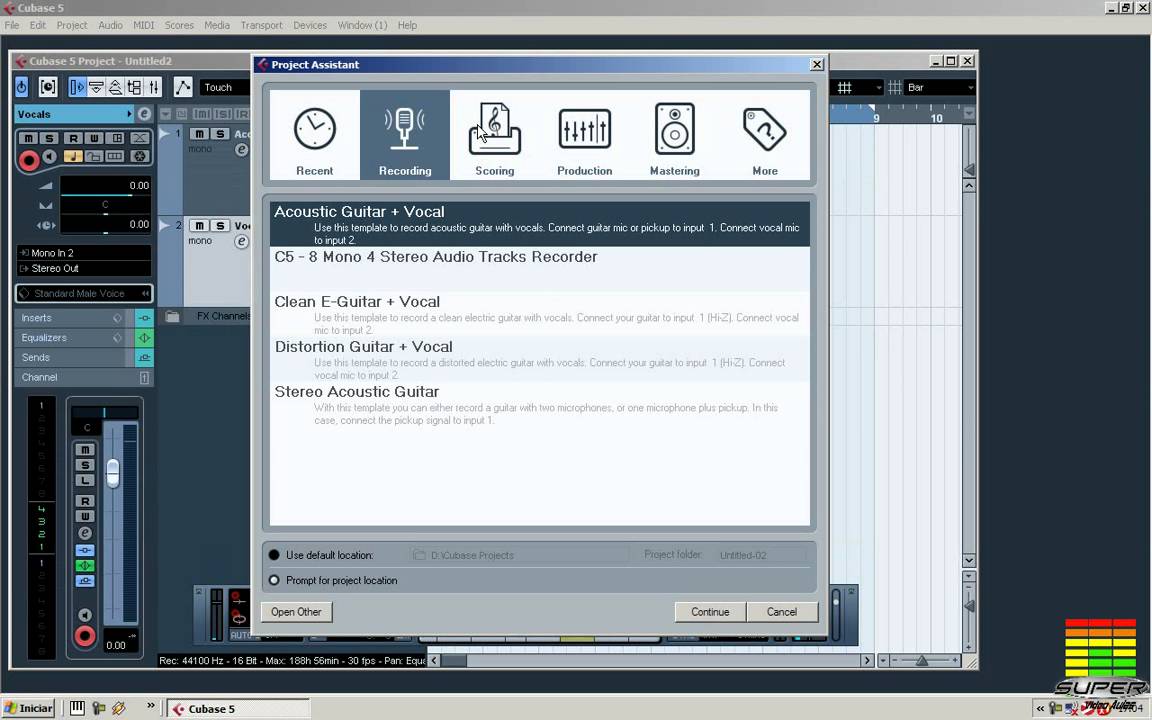1152x720 pixels.
Task: Click the freeze snowflake icon in inspector
Action: pyautogui.click(x=140, y=156)
